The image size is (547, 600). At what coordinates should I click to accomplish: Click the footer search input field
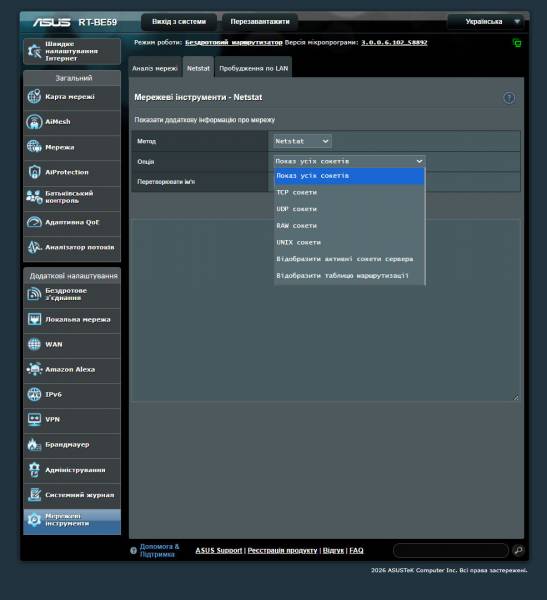(451, 550)
